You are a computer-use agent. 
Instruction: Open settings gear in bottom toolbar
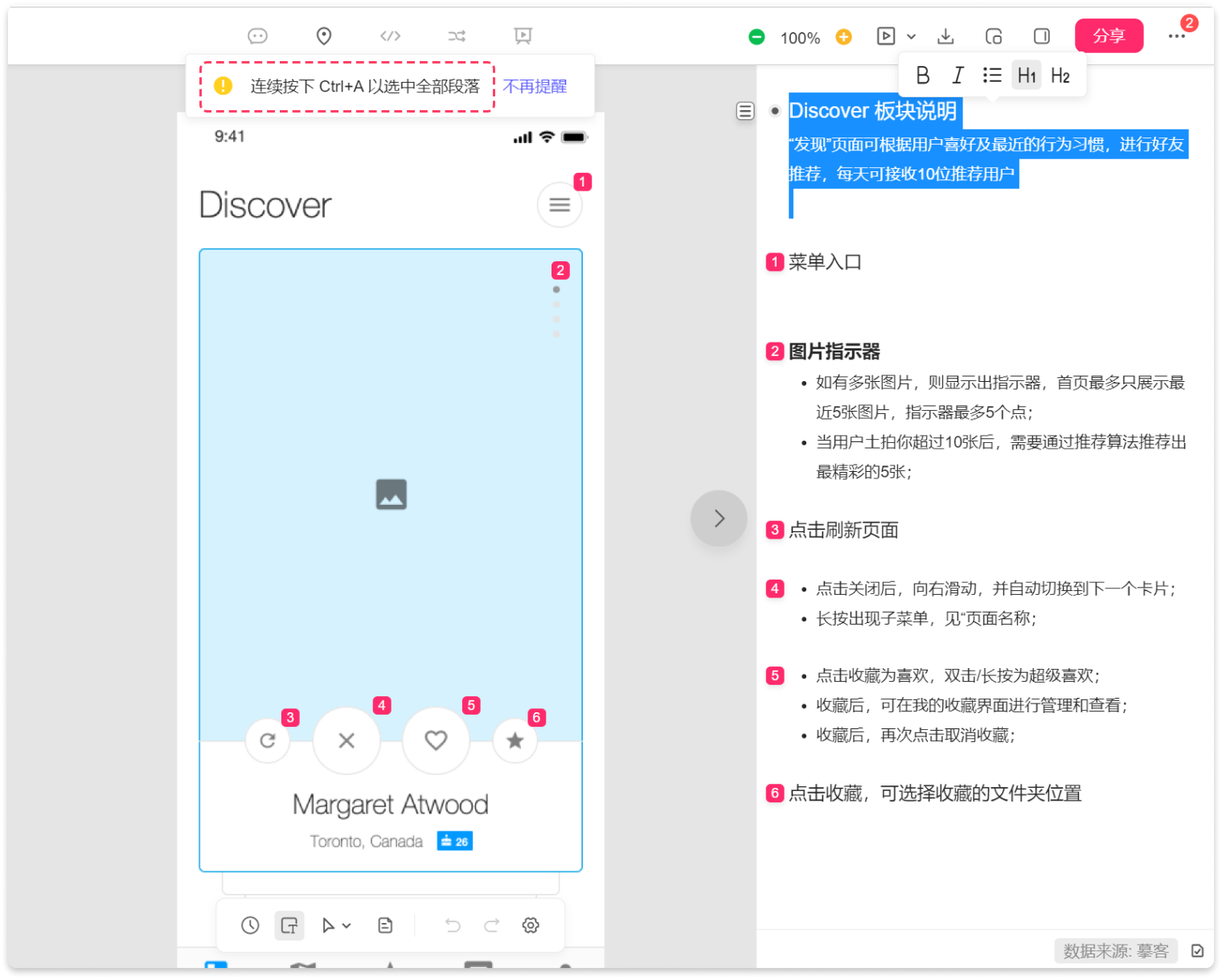(x=531, y=925)
